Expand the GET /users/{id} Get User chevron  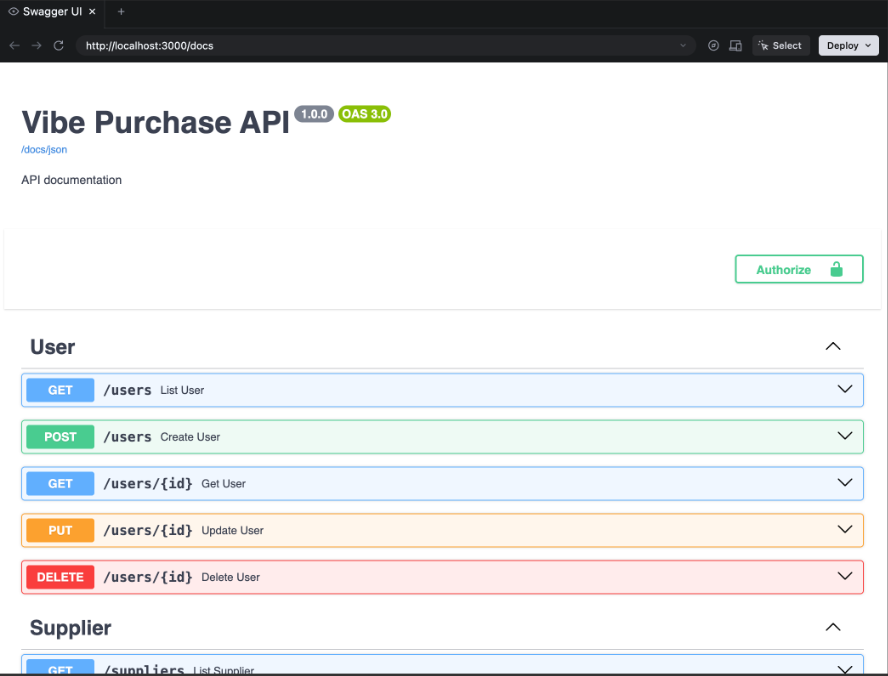pyautogui.click(x=845, y=482)
